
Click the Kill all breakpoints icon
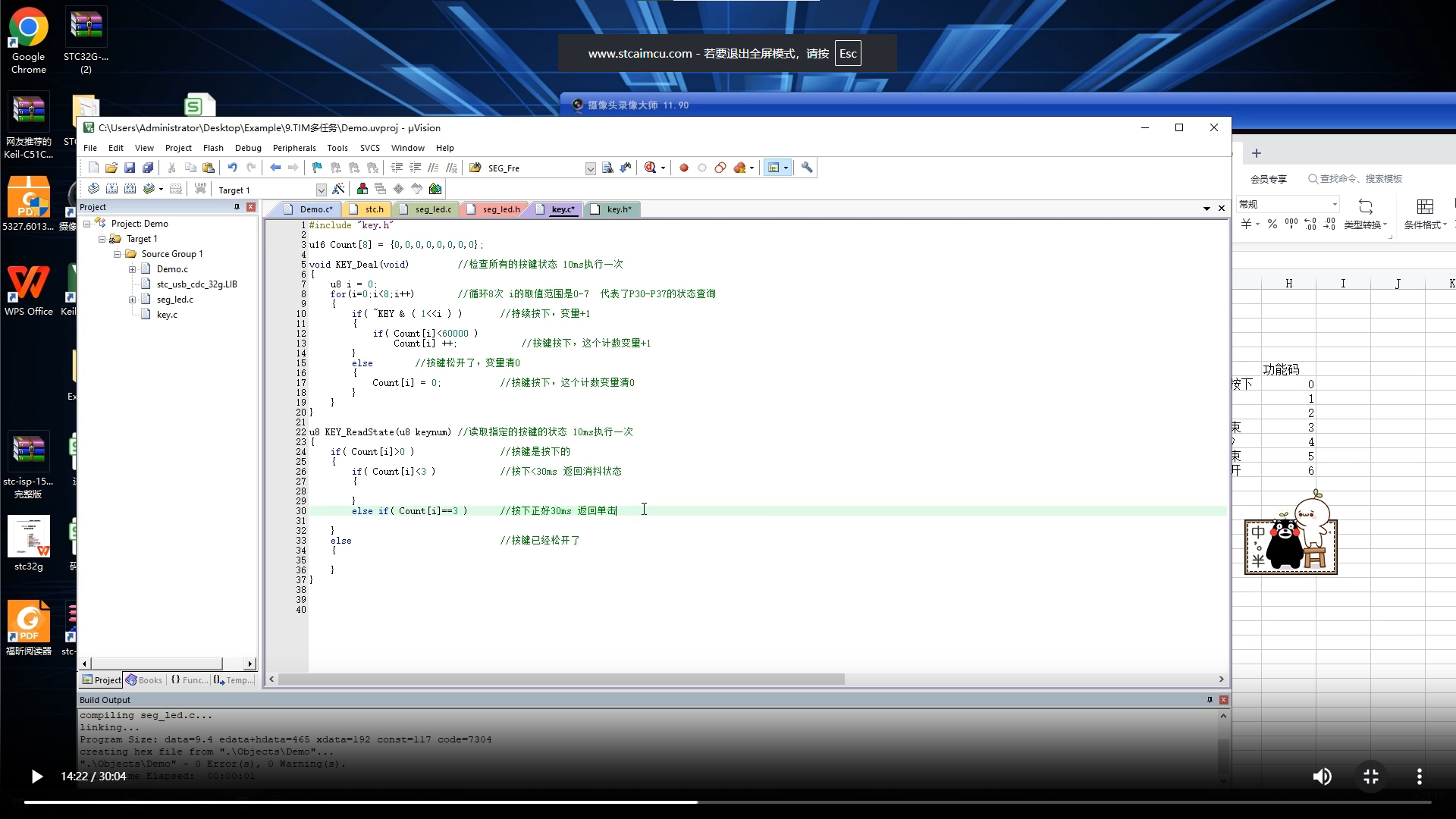click(x=740, y=168)
